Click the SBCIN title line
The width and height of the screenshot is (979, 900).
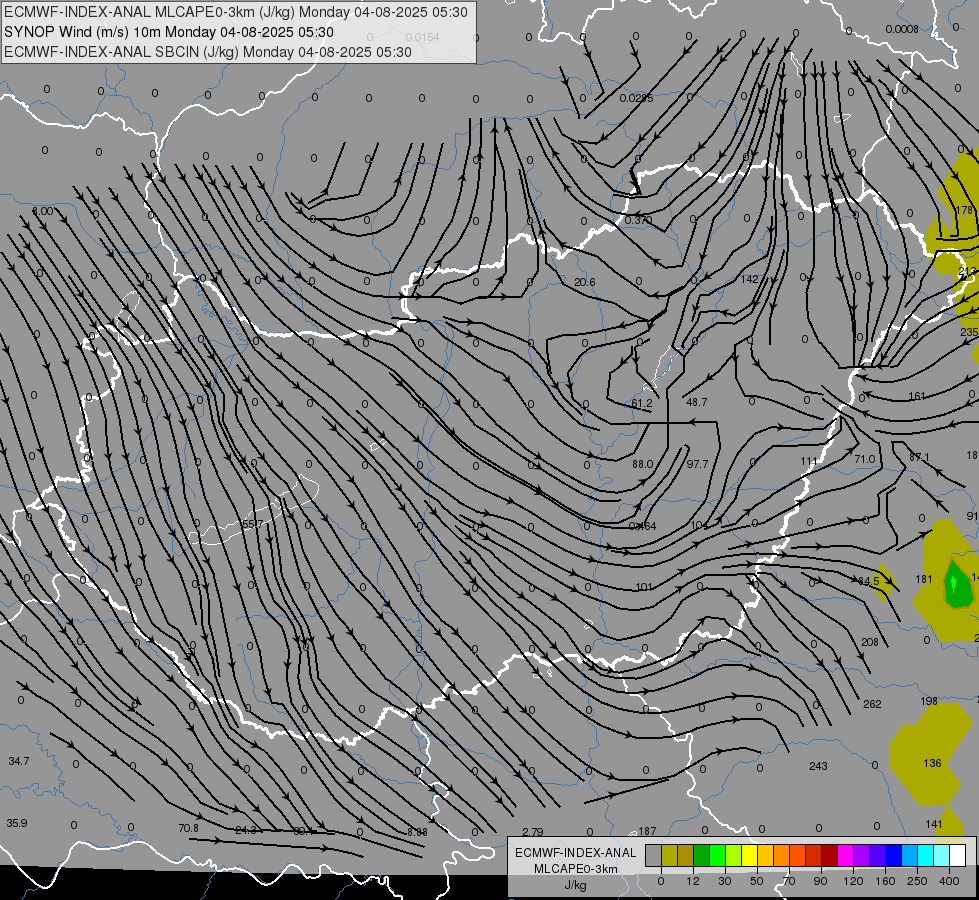(208, 52)
